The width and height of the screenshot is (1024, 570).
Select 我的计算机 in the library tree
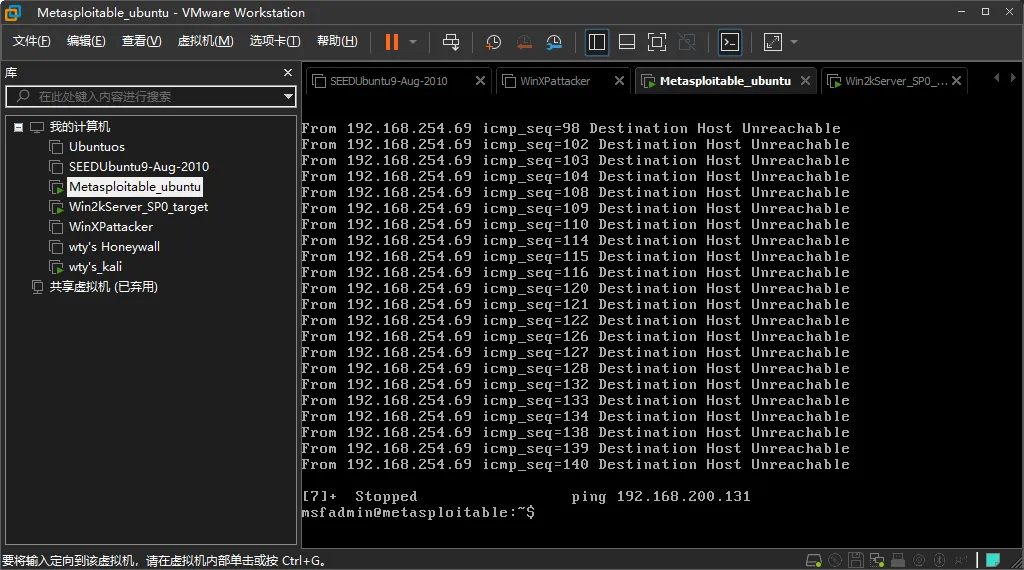pyautogui.click(x=80, y=127)
